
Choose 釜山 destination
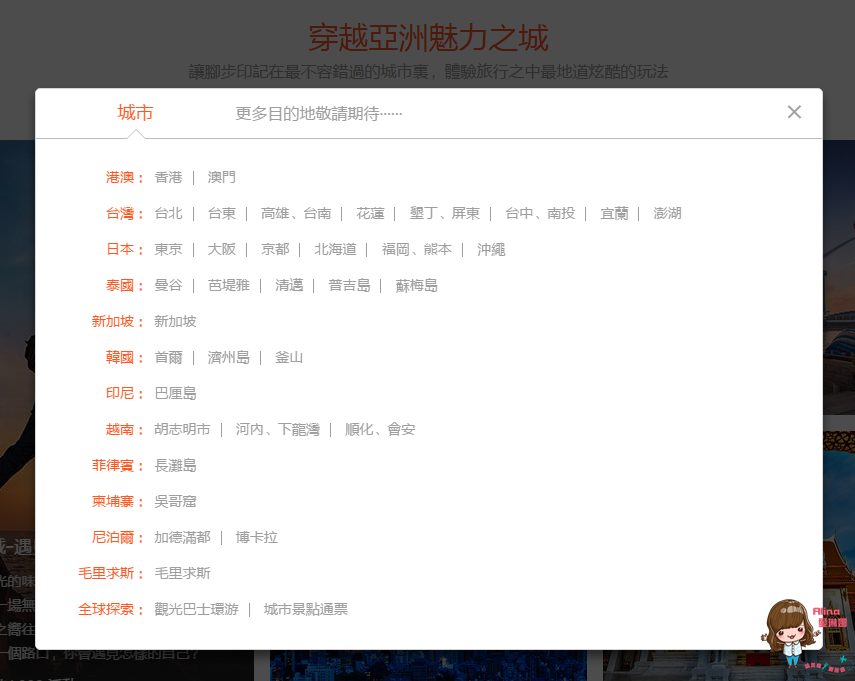[289, 357]
